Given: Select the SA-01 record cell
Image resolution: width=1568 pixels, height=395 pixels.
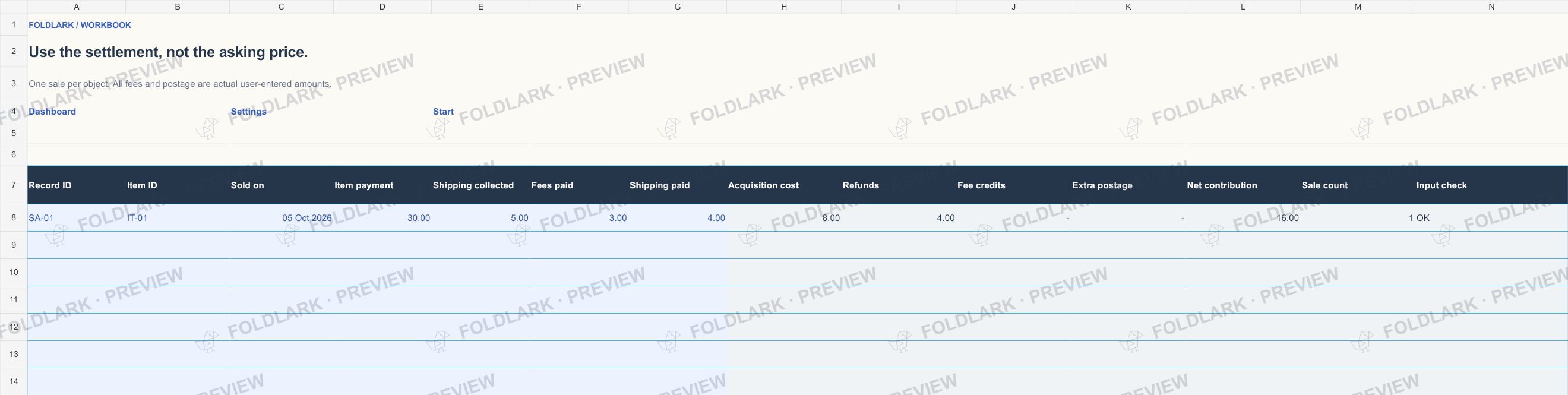Looking at the screenshot, I should [77, 218].
